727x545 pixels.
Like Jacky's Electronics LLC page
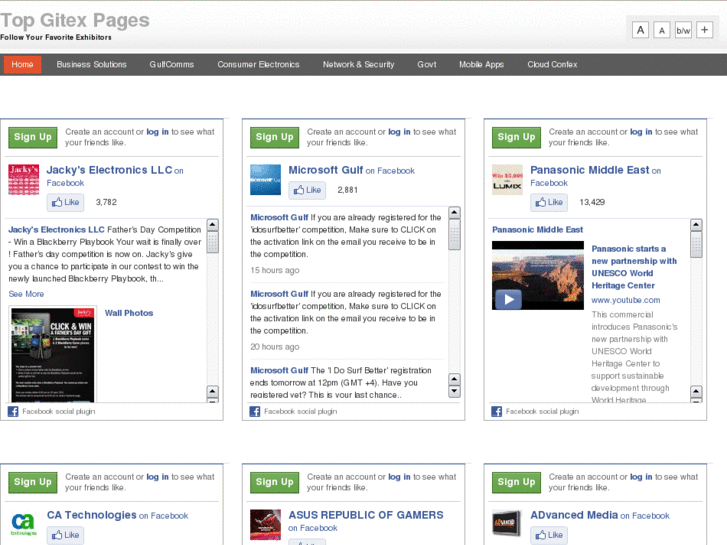[65, 202]
